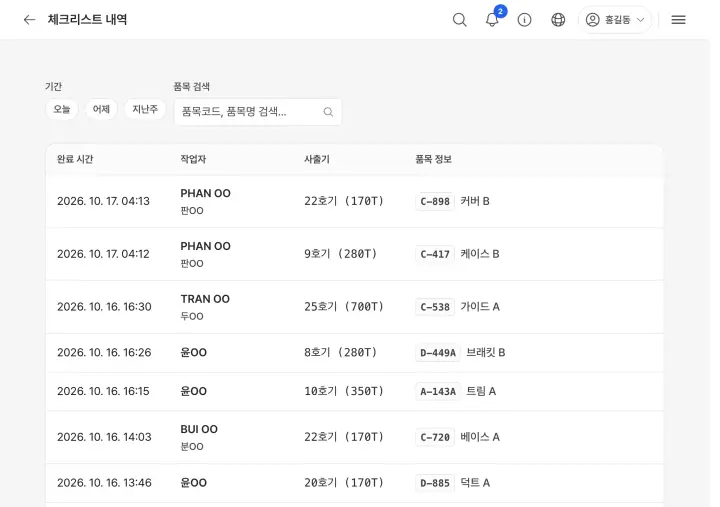This screenshot has height=507, width=720.
Task: Click the C-538 item code tag
Action: (x=435, y=307)
